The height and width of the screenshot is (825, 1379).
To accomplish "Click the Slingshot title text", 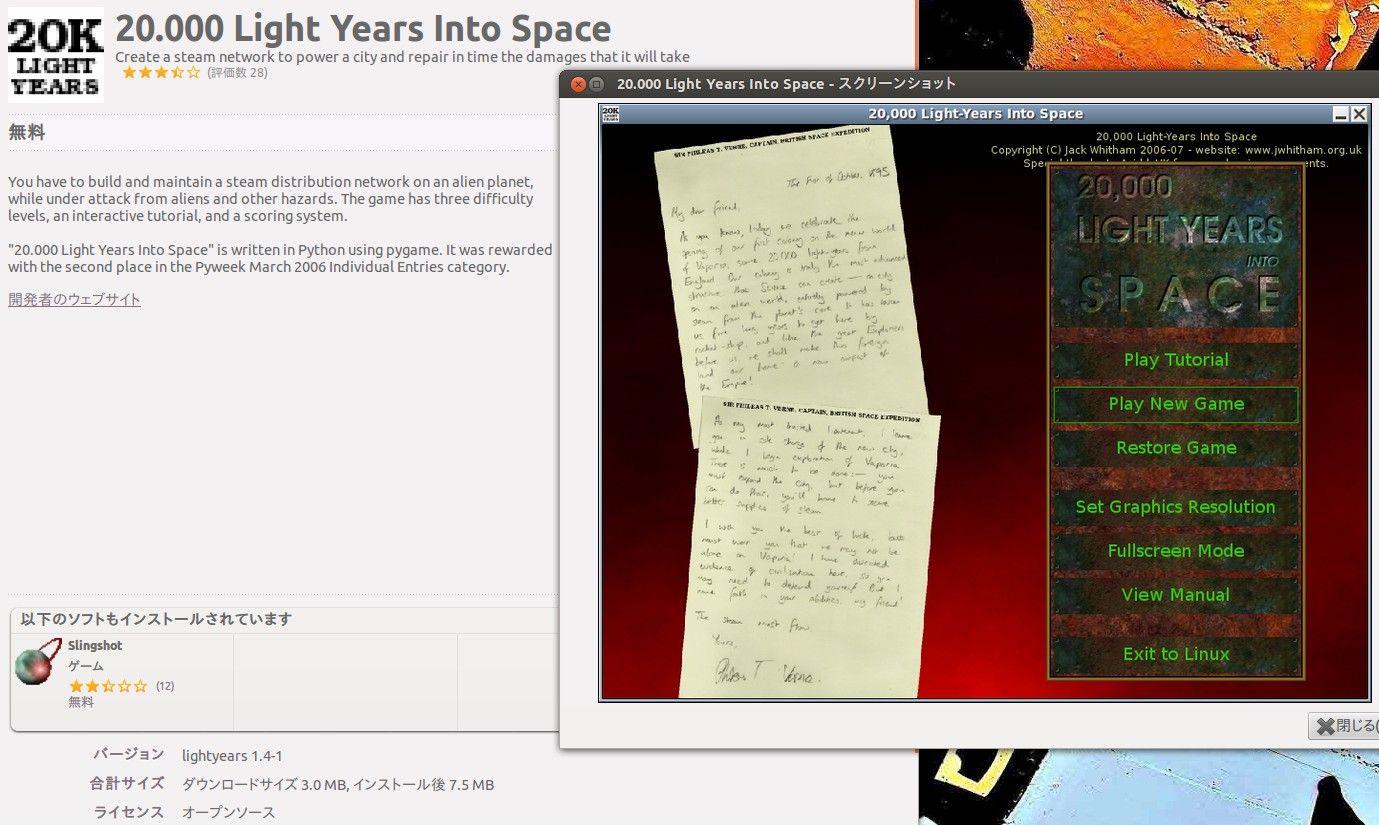I will [x=95, y=646].
